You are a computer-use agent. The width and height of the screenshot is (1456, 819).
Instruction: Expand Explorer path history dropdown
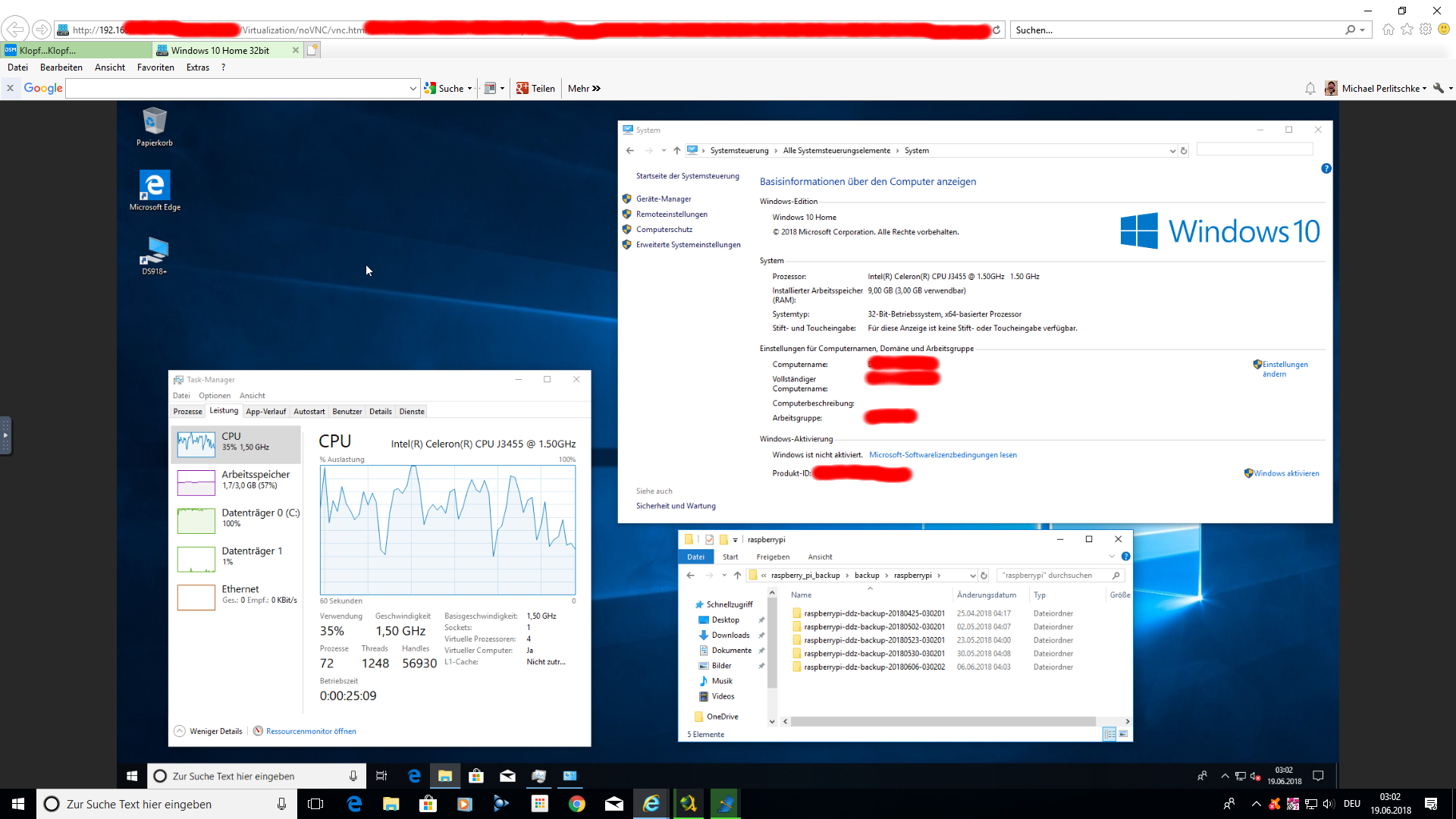pyautogui.click(x=972, y=576)
